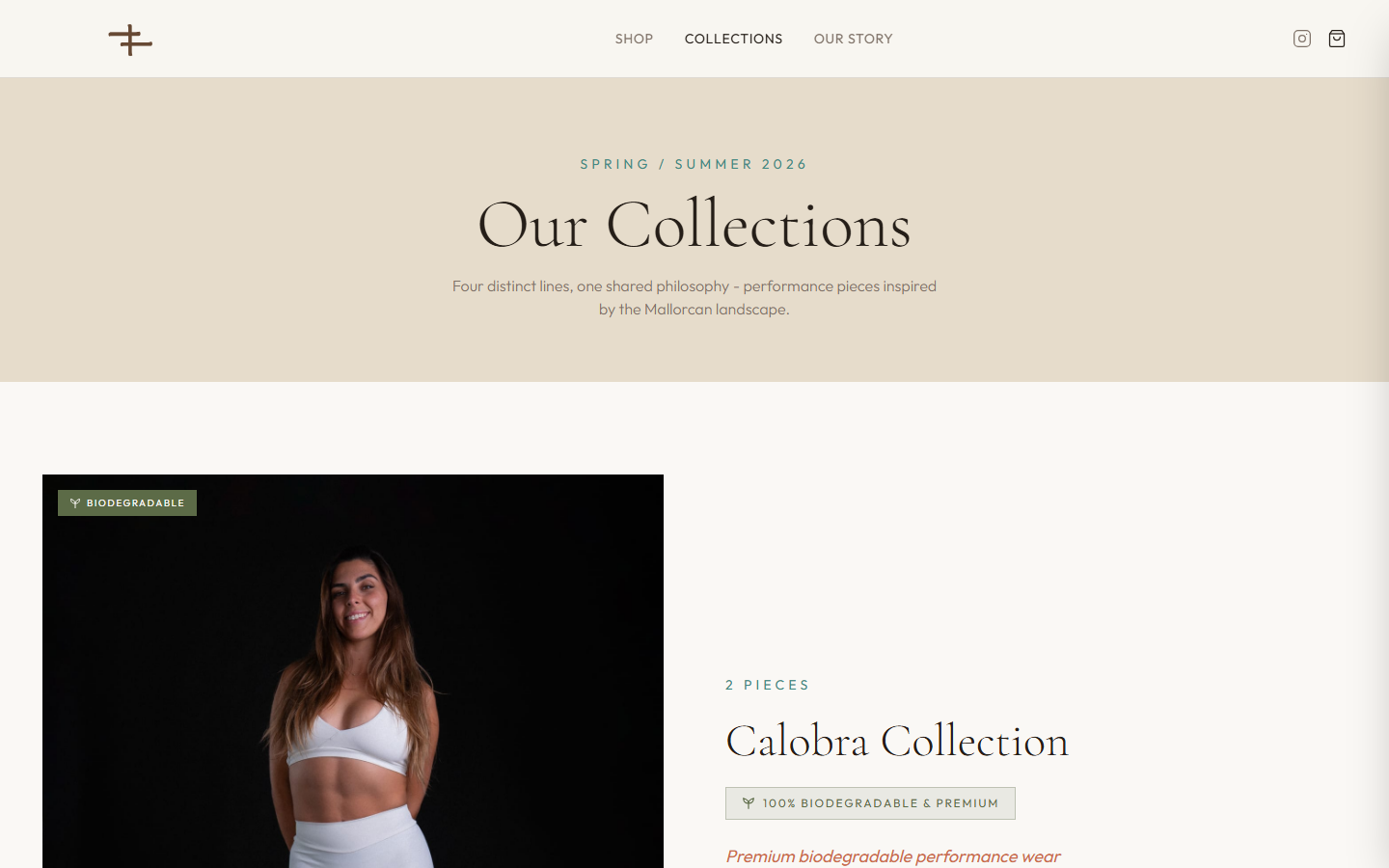Image resolution: width=1389 pixels, height=868 pixels.
Task: Click the Our Collections page heading
Action: point(694,226)
